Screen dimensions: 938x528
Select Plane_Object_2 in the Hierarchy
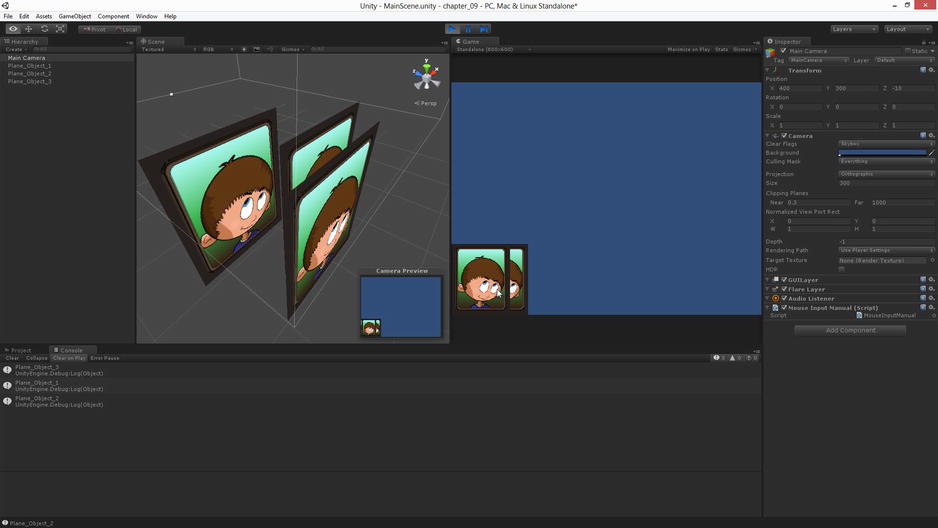[x=29, y=74]
